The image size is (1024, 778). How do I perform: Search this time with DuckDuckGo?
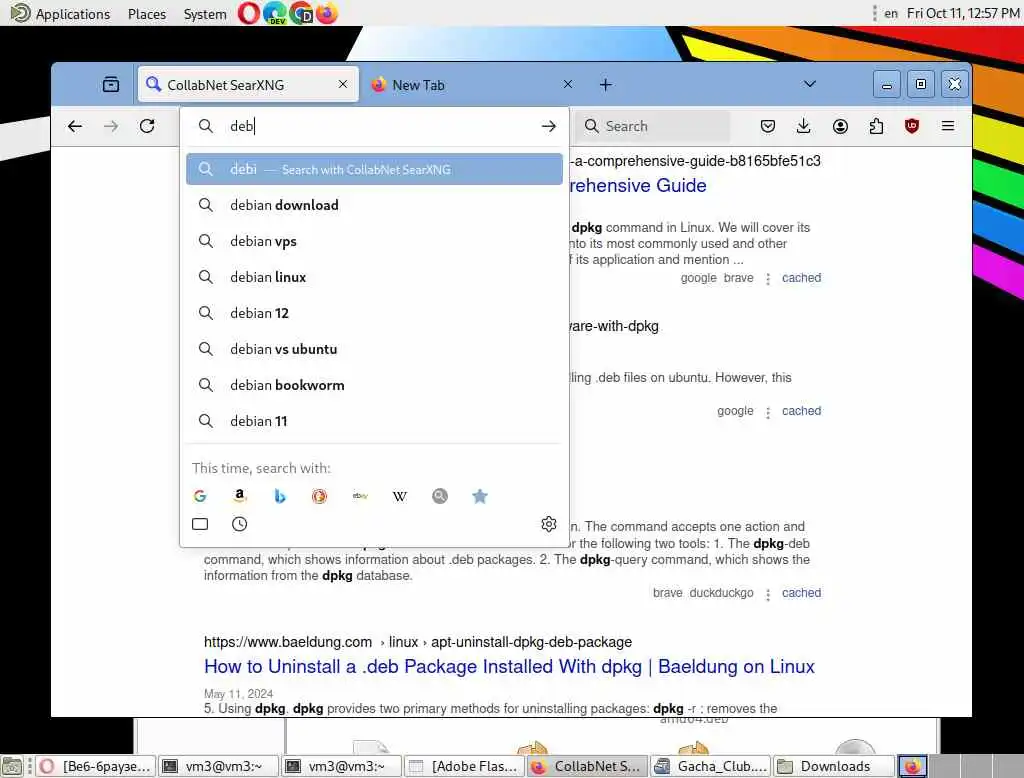[319, 496]
